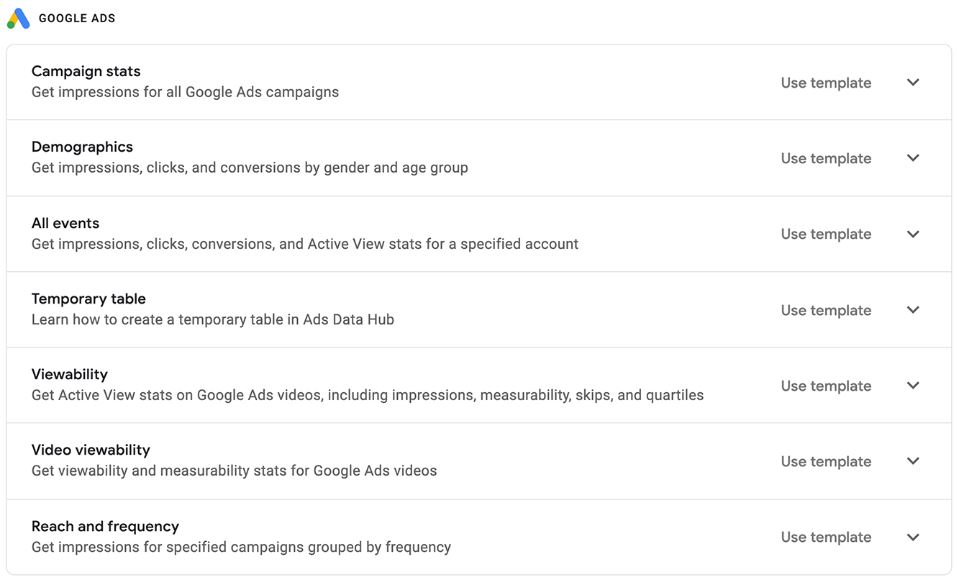This screenshot has height=581, width=958.
Task: Select the Demographics template title
Action: [82, 147]
